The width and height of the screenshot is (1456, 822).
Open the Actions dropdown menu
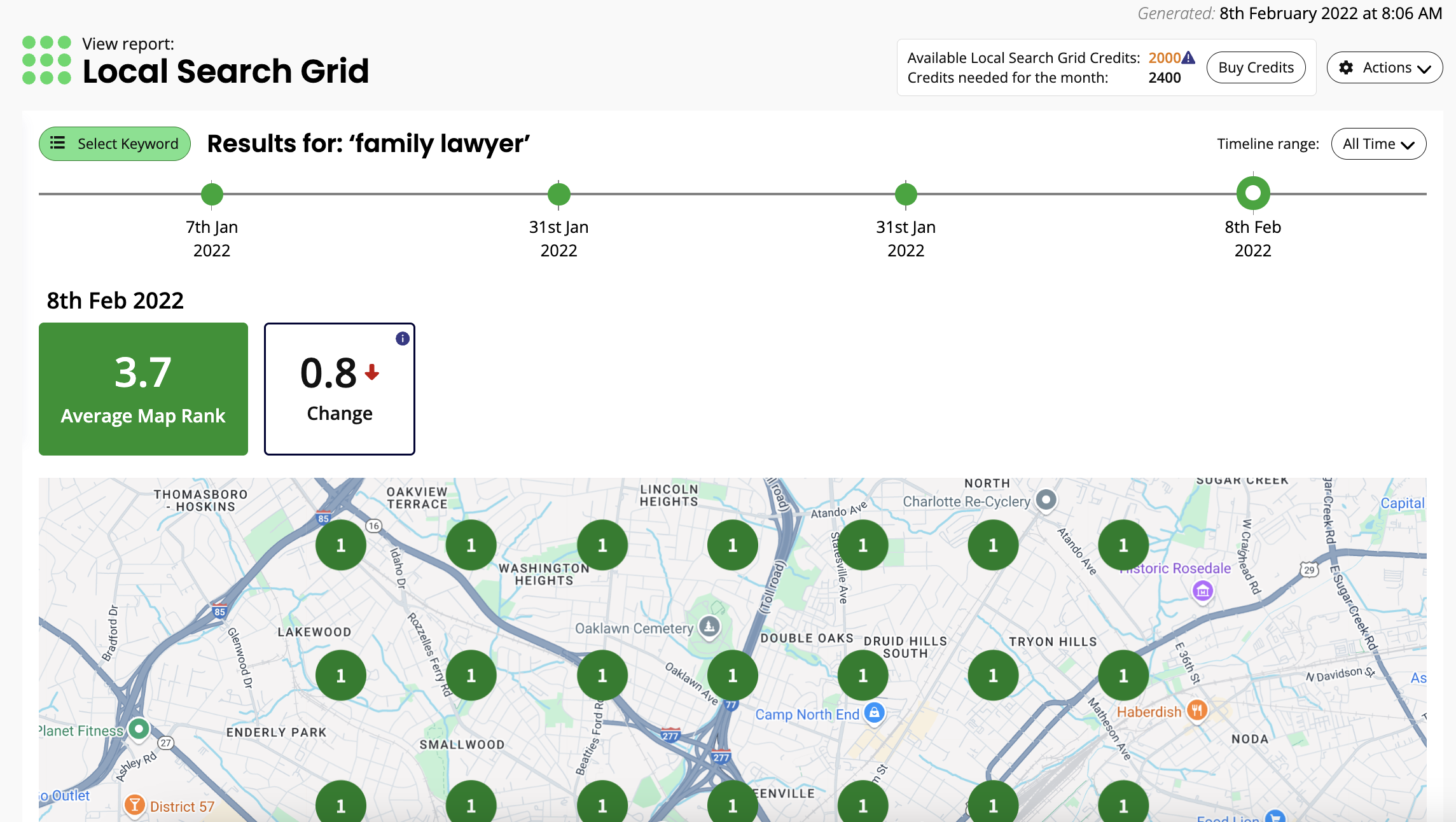1384,67
